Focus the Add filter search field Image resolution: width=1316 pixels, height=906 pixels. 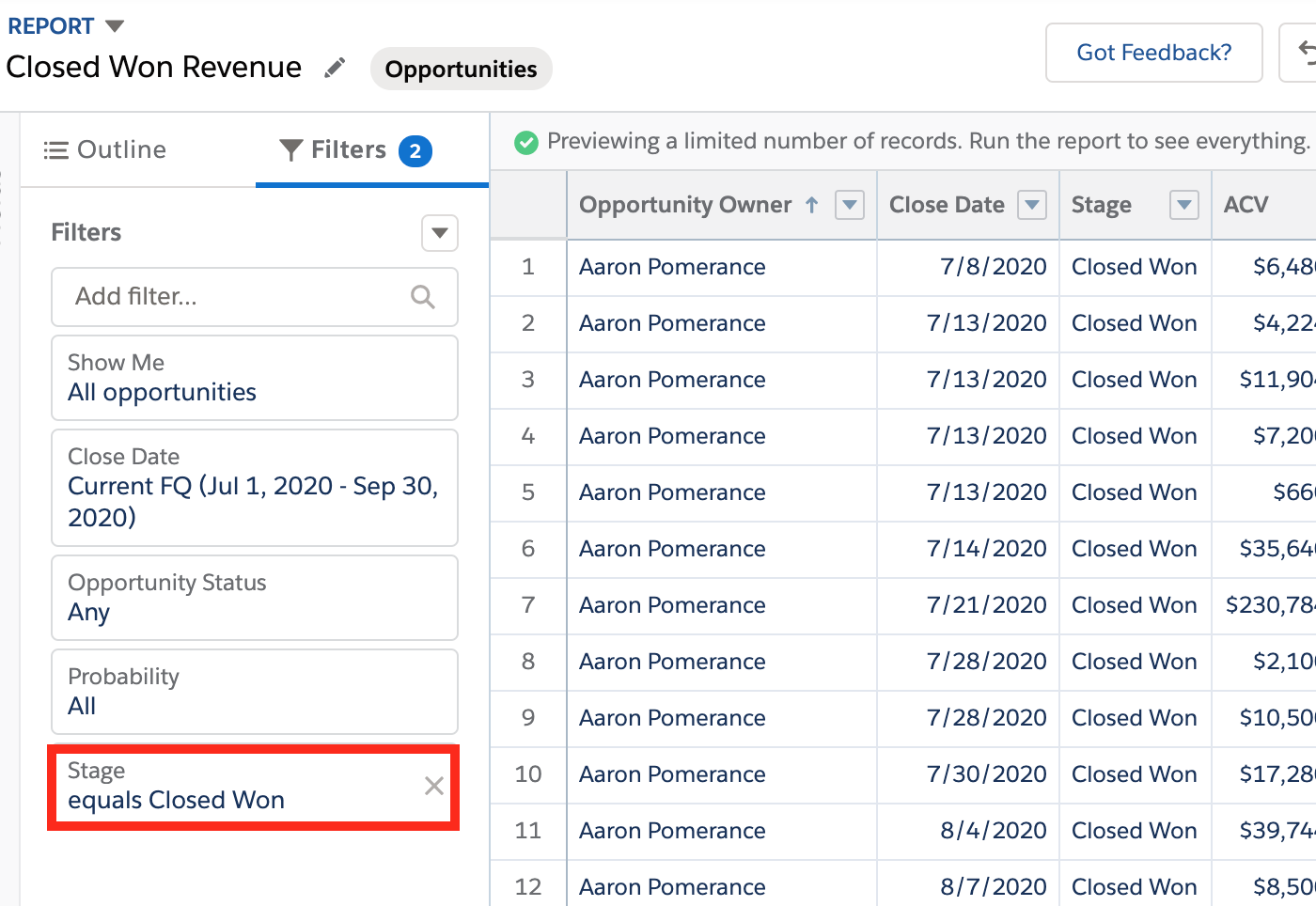click(x=235, y=297)
